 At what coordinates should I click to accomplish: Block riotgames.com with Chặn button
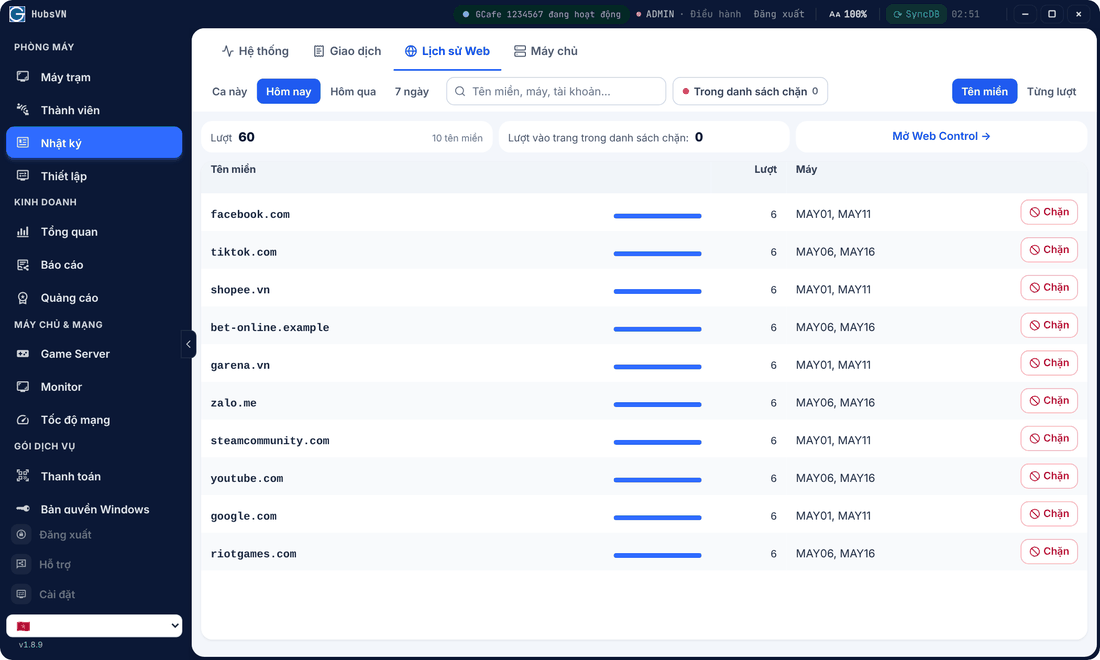pos(1049,552)
